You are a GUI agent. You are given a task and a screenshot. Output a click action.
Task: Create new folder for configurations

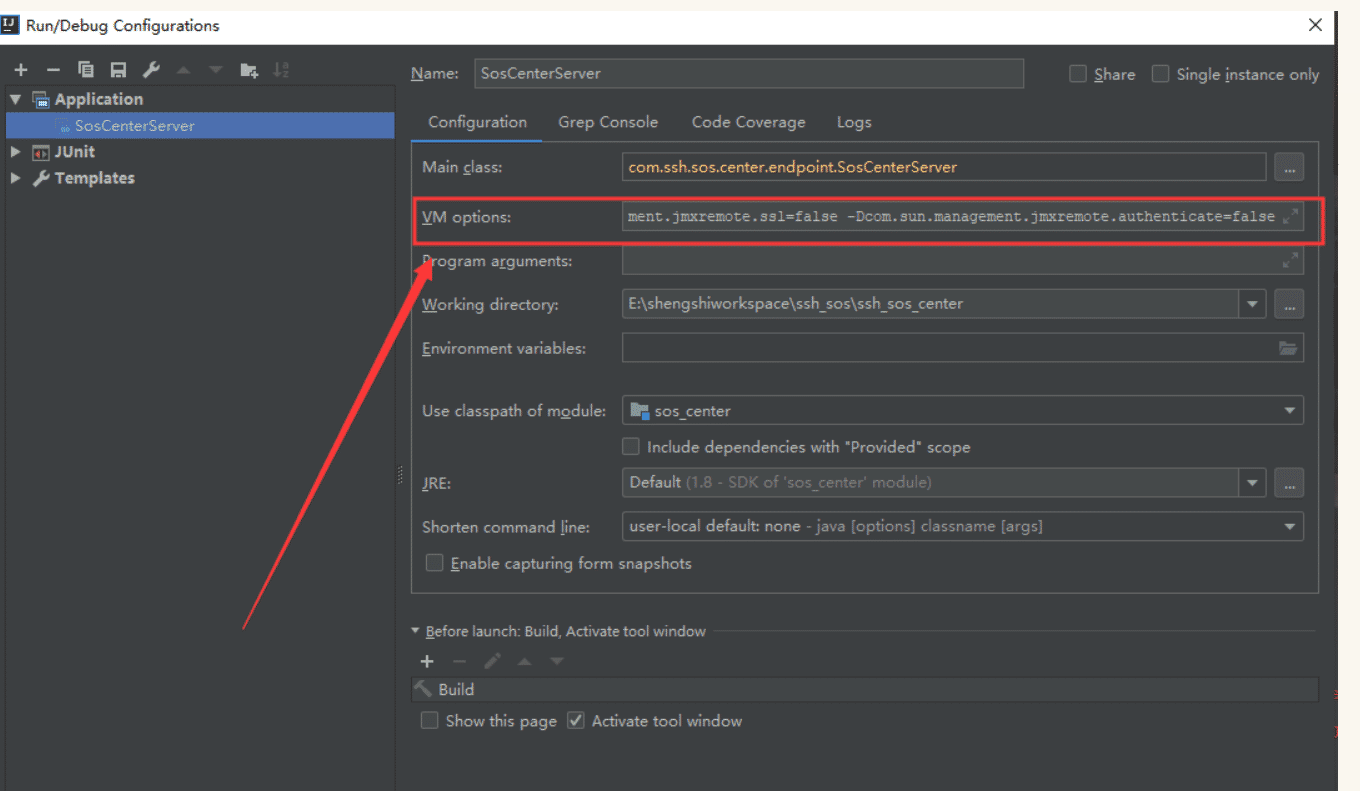tap(249, 70)
